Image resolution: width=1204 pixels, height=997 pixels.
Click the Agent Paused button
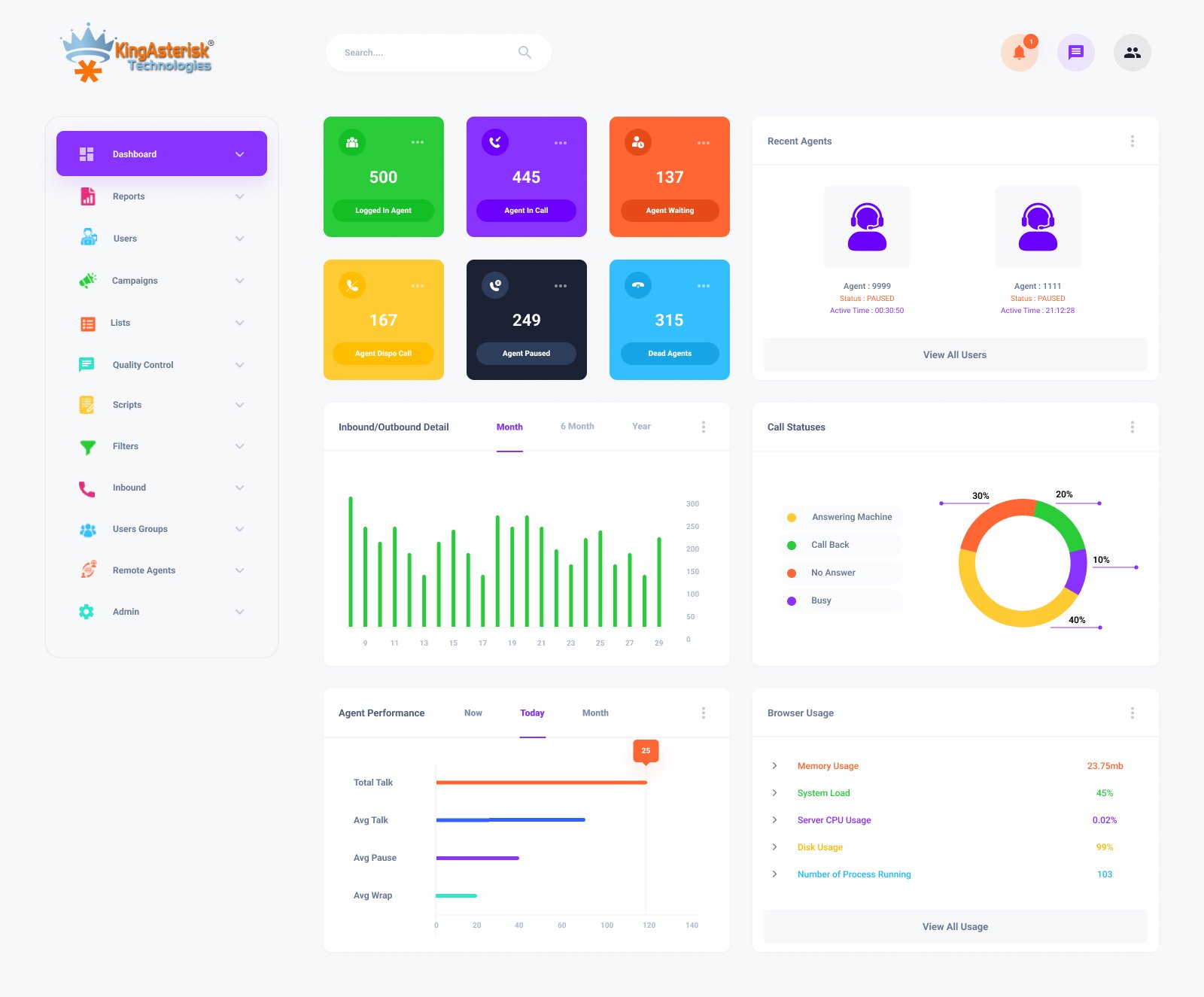(526, 354)
